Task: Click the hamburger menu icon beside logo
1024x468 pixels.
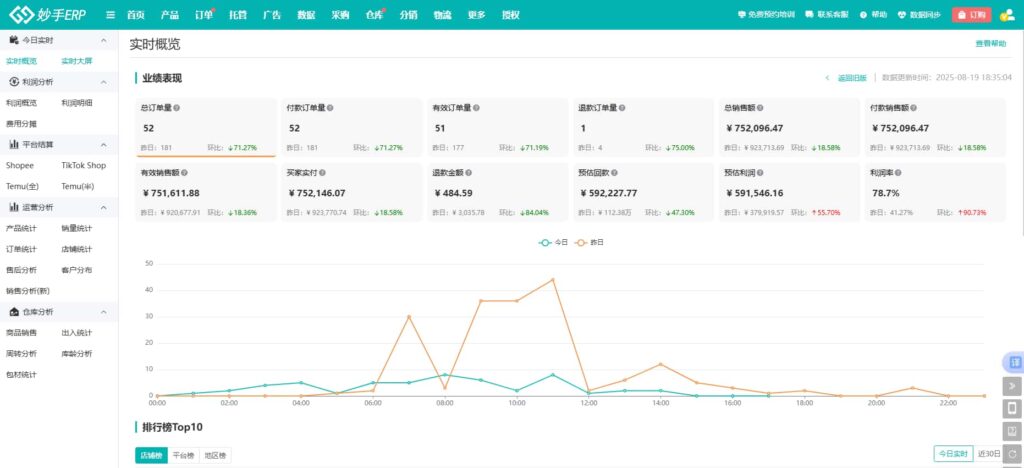Action: [110, 15]
